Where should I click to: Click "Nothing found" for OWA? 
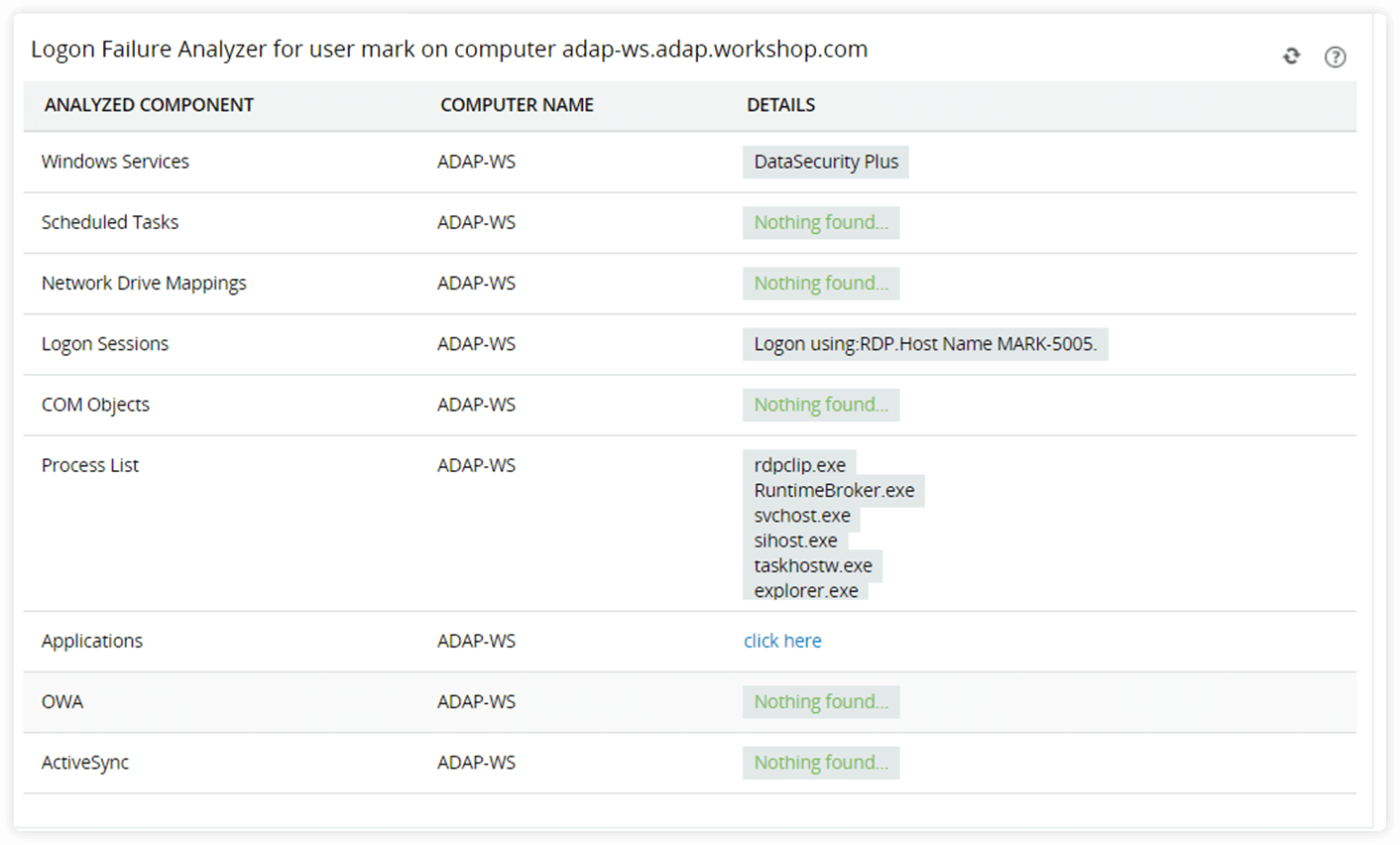click(820, 701)
